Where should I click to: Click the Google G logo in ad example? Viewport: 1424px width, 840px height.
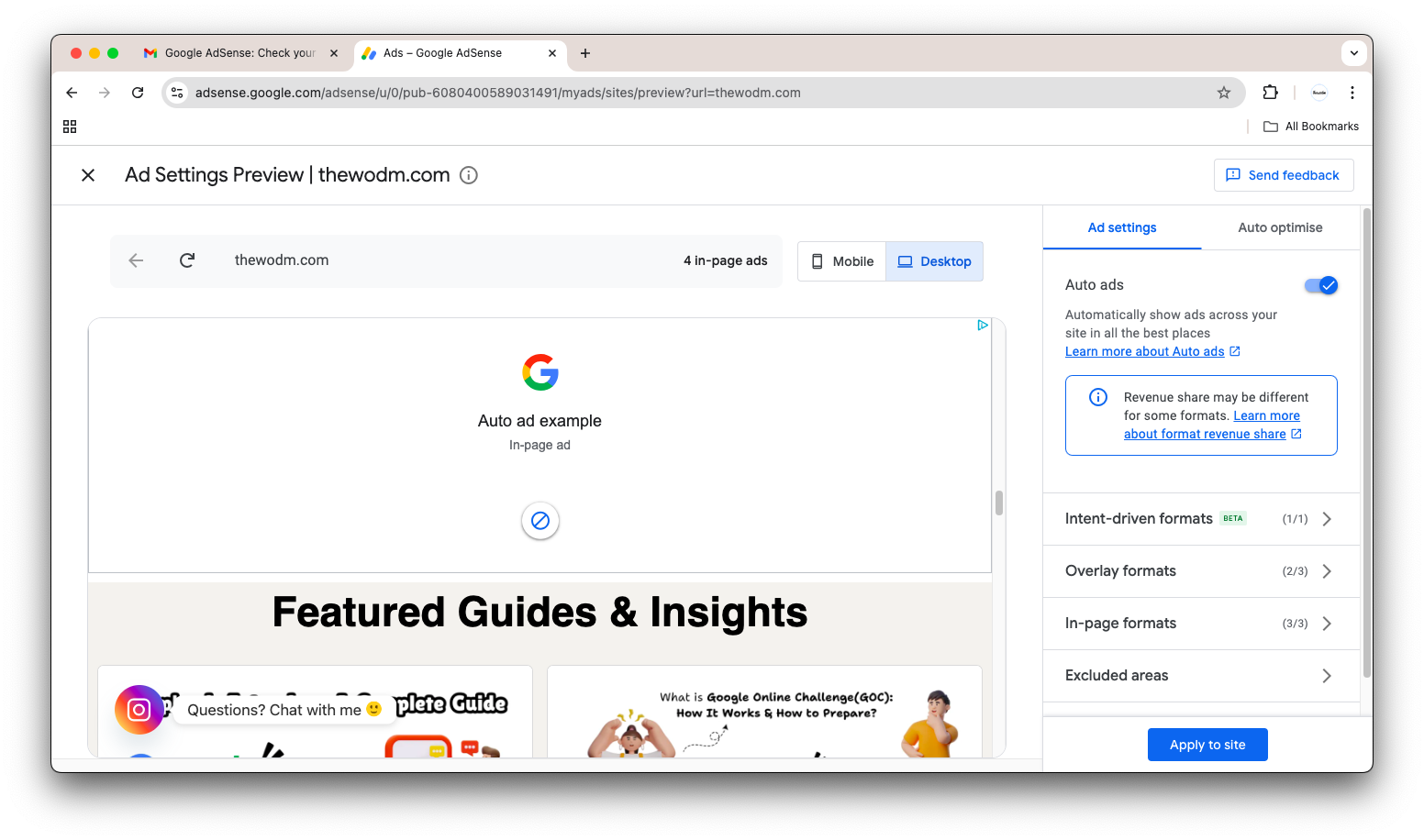[540, 372]
